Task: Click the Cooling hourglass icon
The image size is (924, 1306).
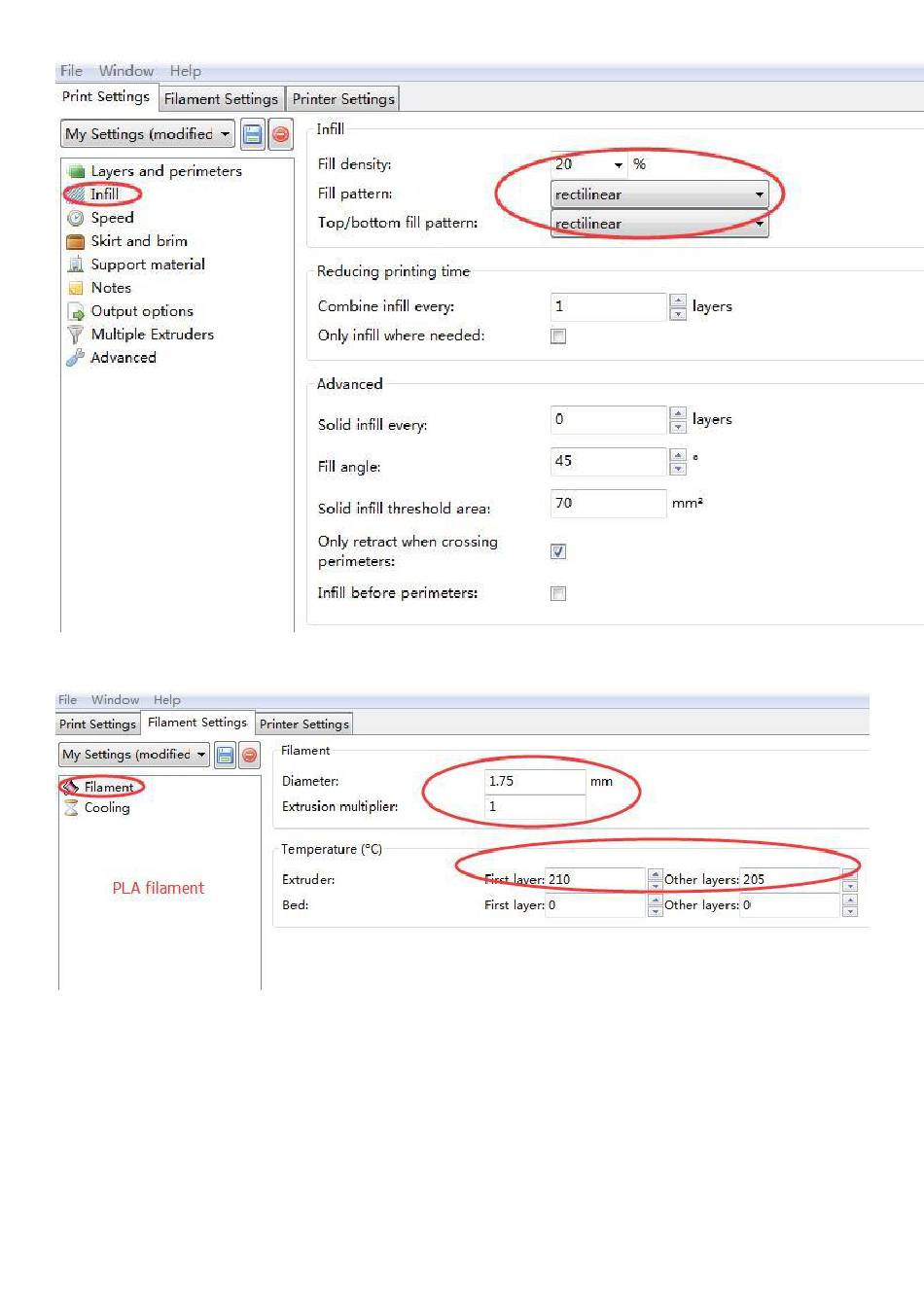Action: point(71,808)
